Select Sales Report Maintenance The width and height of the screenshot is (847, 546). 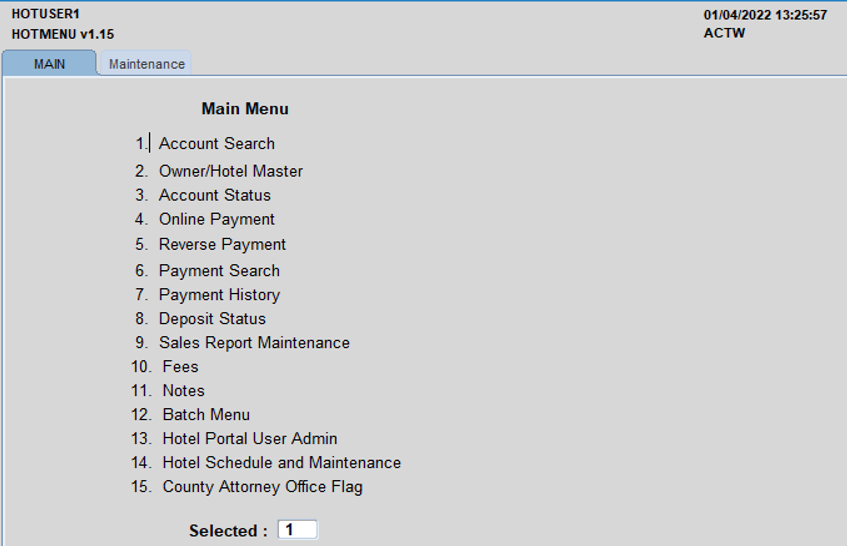[254, 343]
